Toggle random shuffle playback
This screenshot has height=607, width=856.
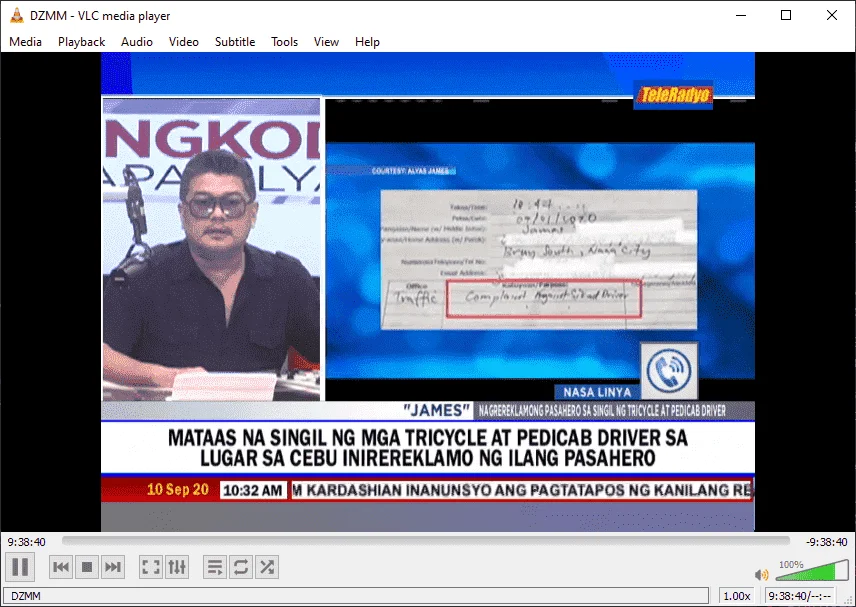coord(267,567)
